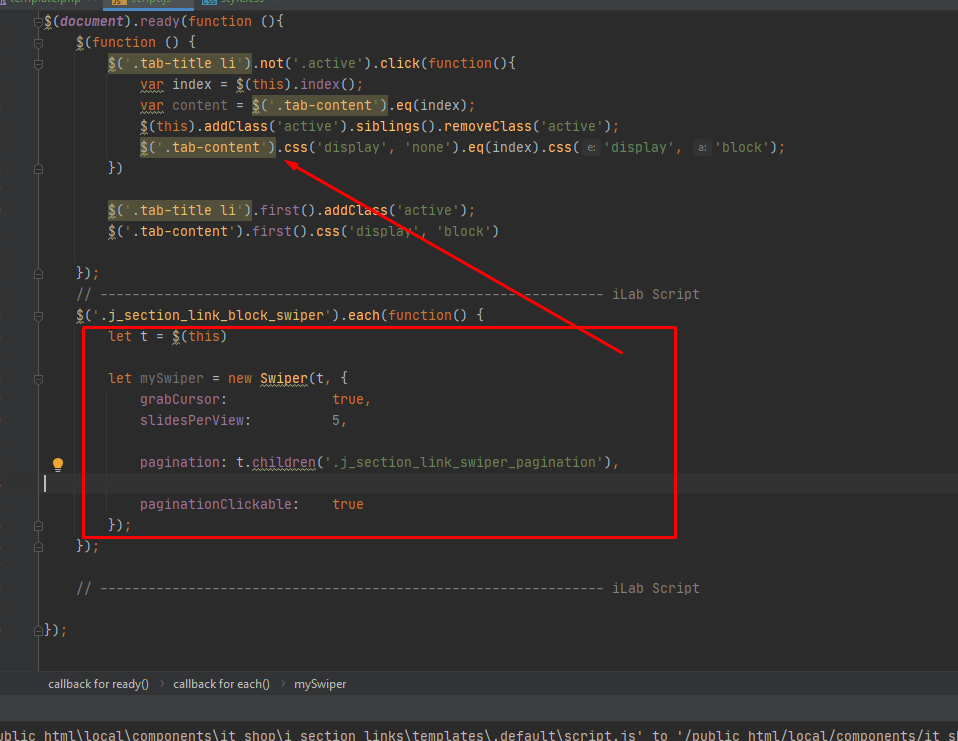Click the underlined 'children' method call
Screen dimensions: 958x741
284,462
